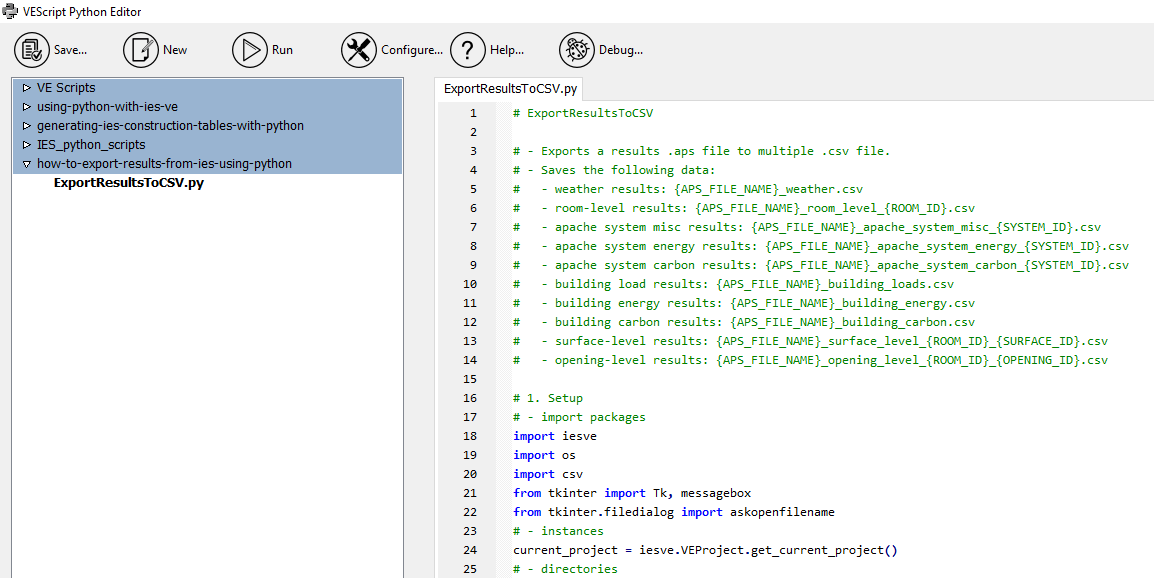Select ExportResultsToCSV.py in the sidebar
The width and height of the screenshot is (1154, 578).
(127, 183)
